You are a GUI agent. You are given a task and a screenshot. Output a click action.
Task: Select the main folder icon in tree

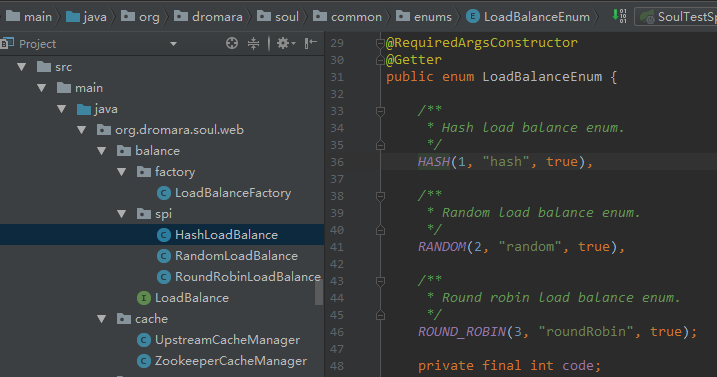[64, 88]
